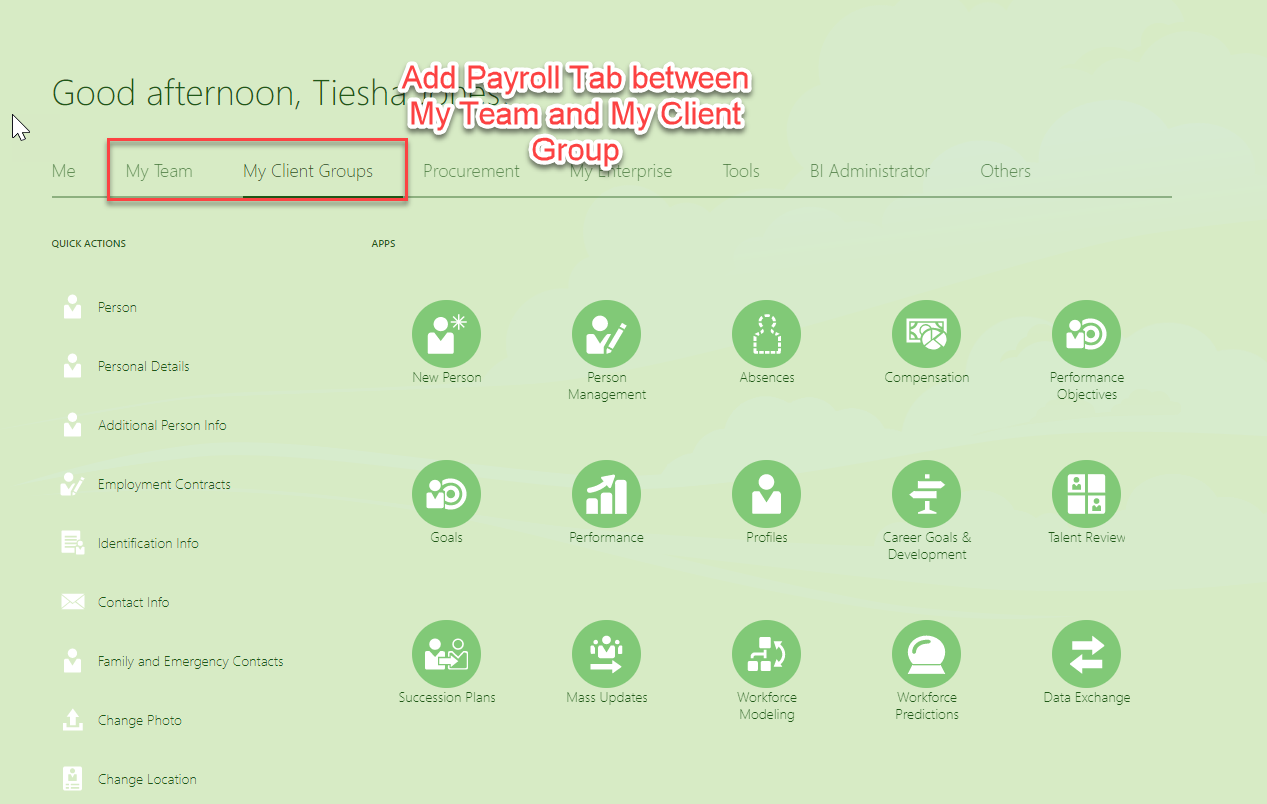This screenshot has width=1267, height=804.
Task: Open the Profiles app icon
Action: [766, 494]
